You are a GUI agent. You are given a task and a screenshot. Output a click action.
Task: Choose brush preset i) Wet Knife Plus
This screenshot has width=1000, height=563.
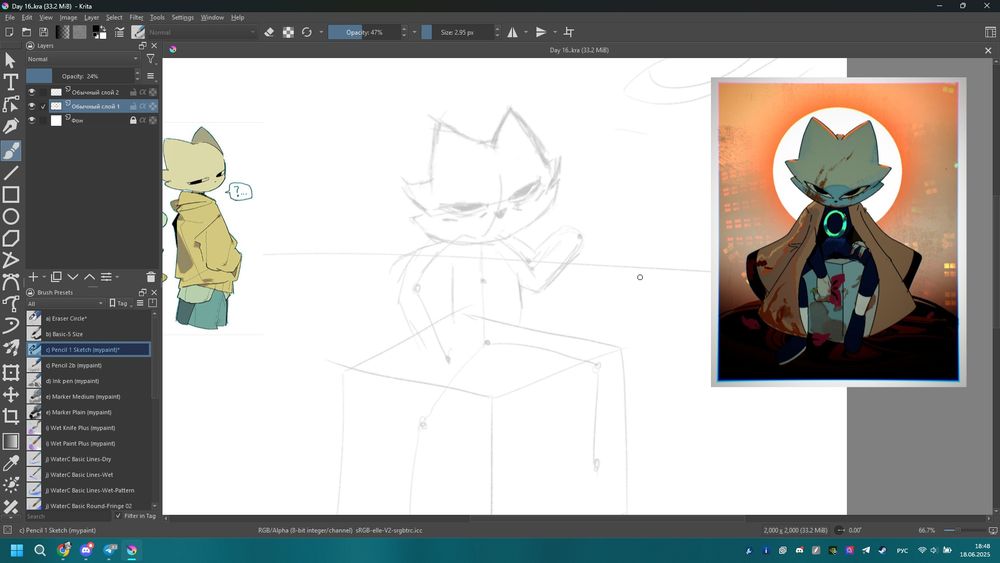pos(88,428)
